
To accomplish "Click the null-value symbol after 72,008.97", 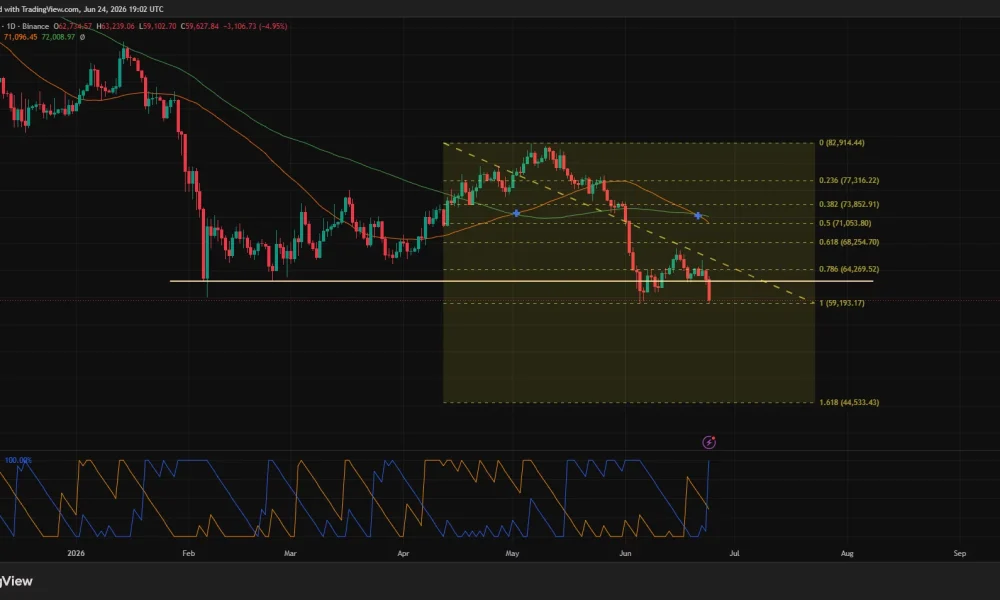I will click(82, 37).
